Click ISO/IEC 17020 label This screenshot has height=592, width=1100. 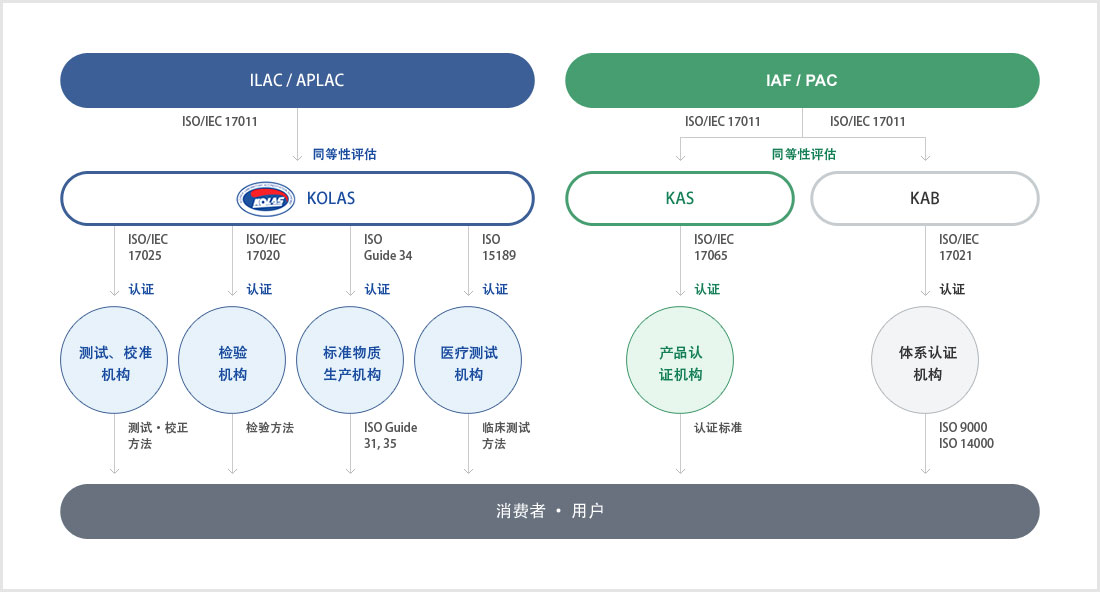click(266, 248)
